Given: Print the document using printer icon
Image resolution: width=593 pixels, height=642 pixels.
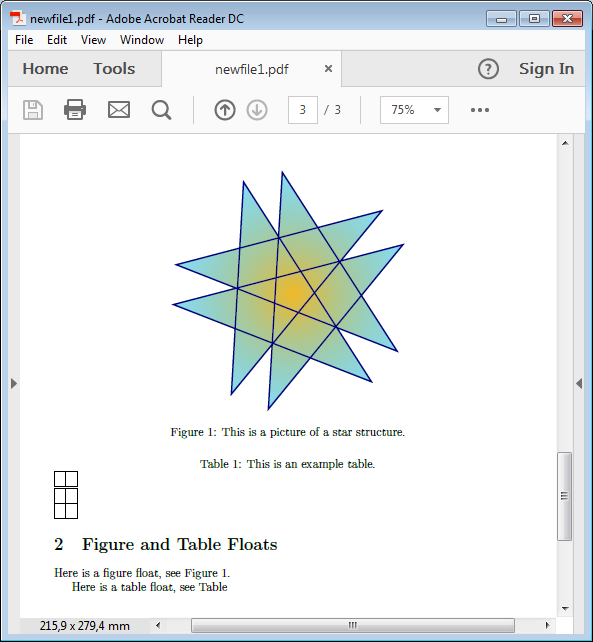Looking at the screenshot, I should (x=75, y=110).
